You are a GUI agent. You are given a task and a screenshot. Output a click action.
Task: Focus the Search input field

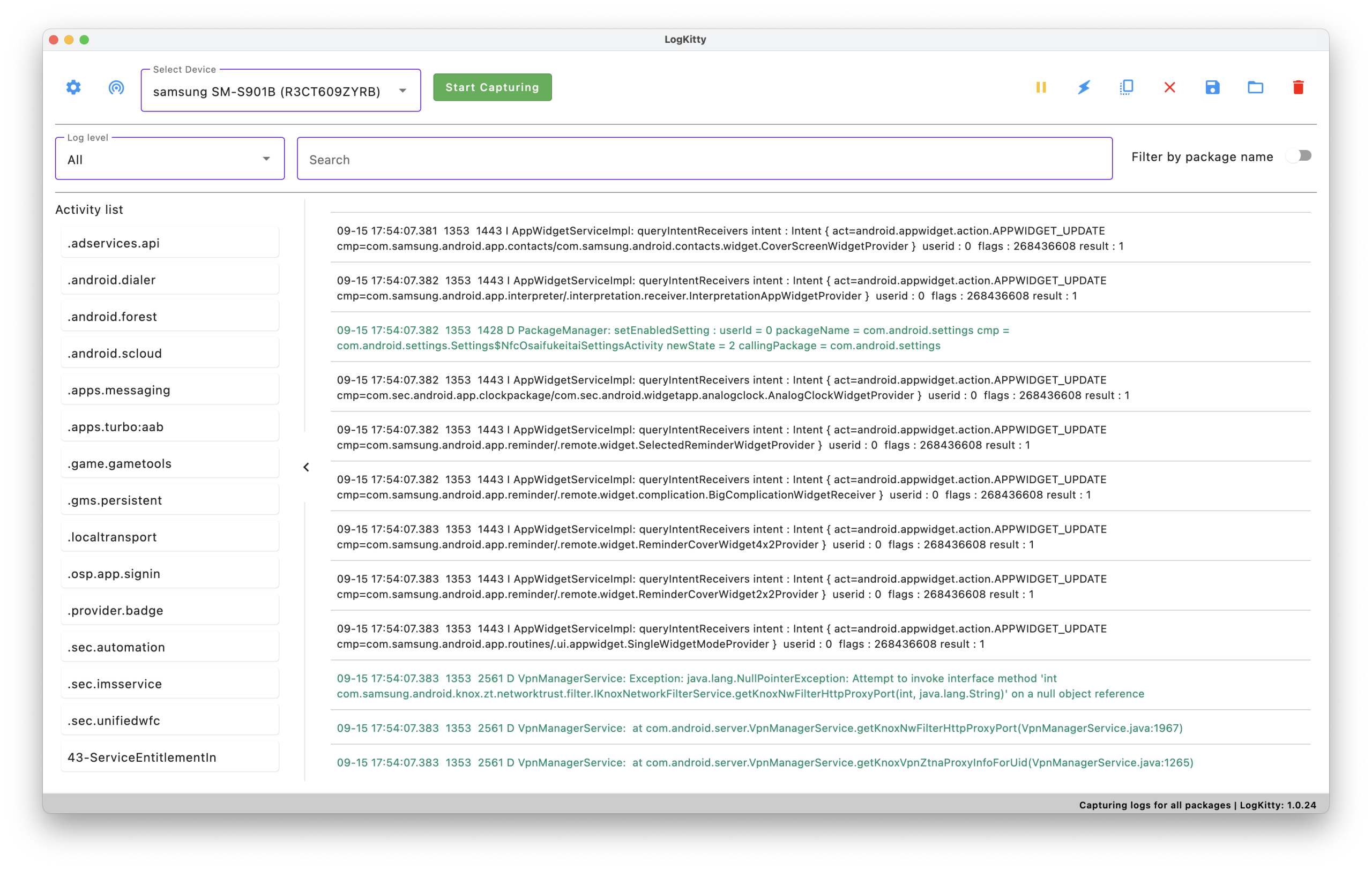(704, 159)
